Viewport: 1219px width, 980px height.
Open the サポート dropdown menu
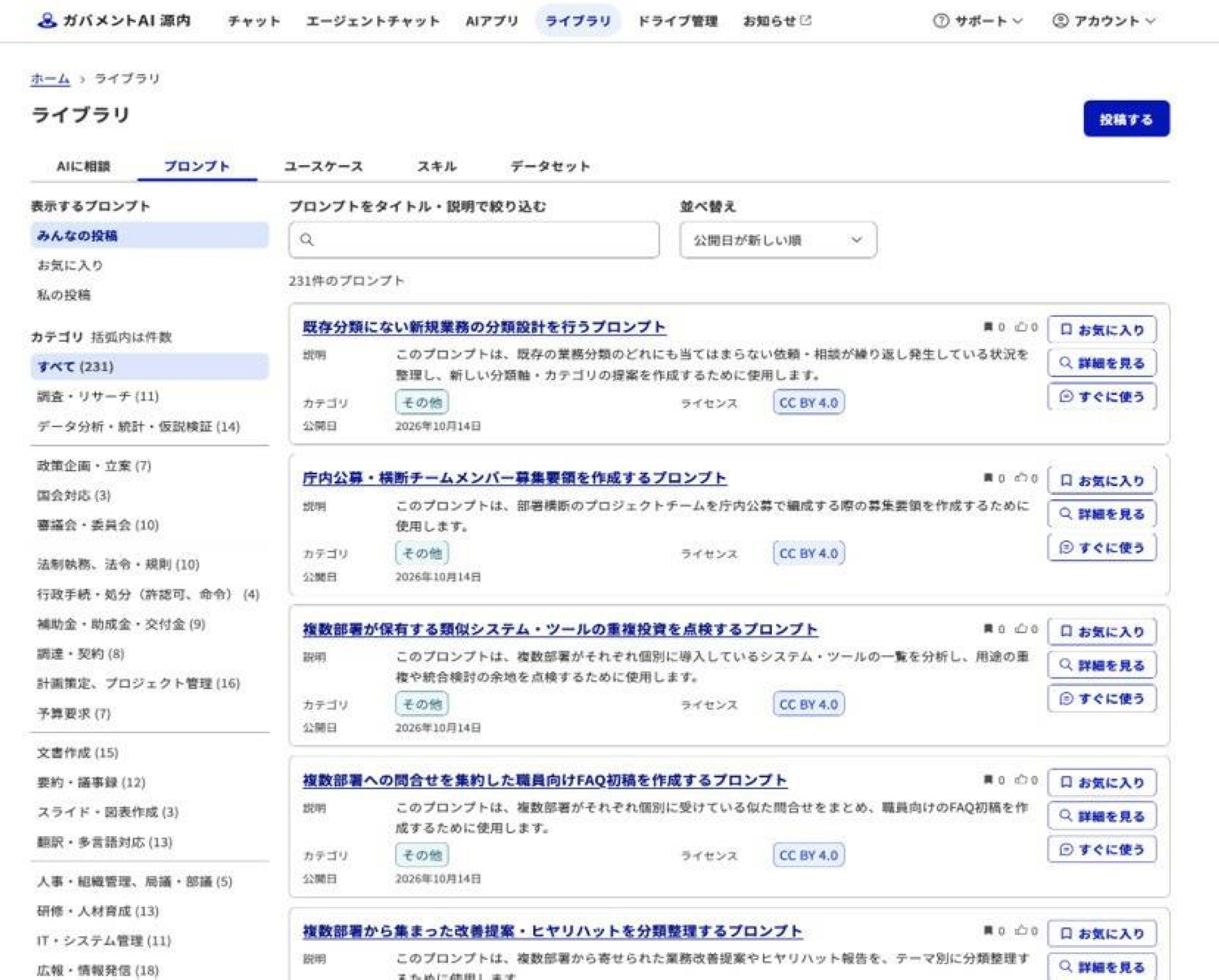pyautogui.click(x=978, y=21)
